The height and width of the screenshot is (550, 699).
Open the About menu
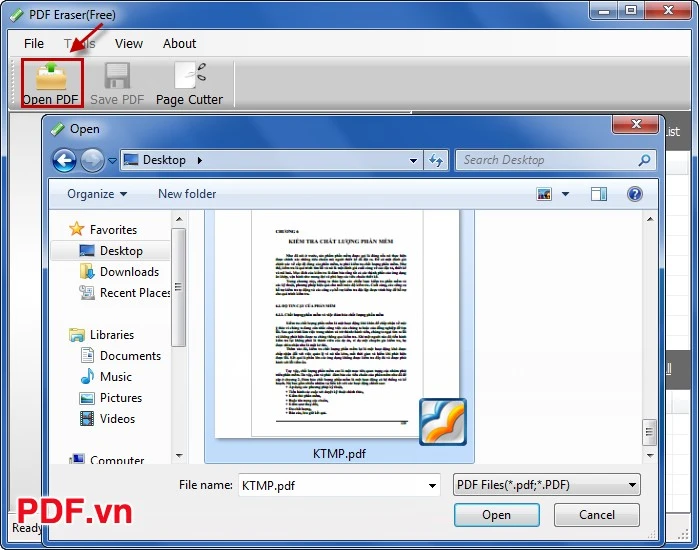click(179, 44)
